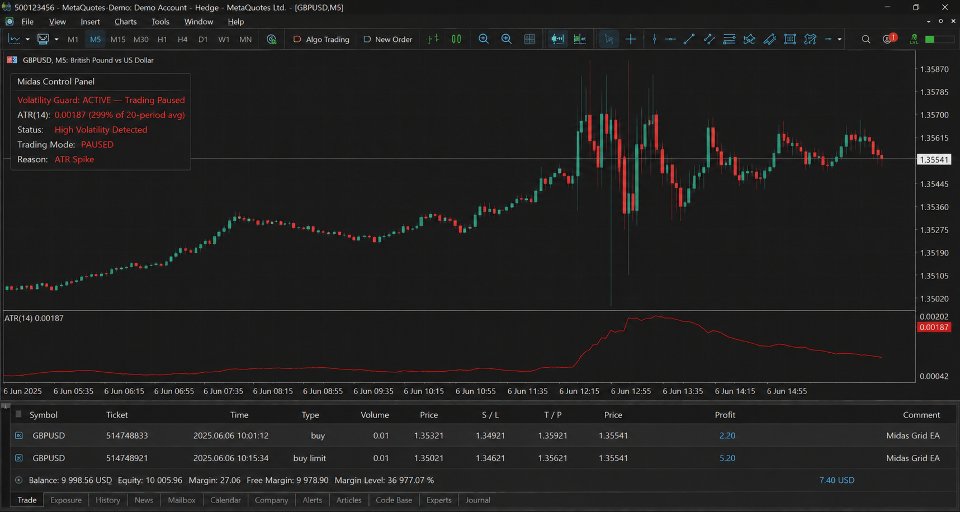Open the indicators list icon before Algo Trading
The width and height of the screenshot is (960, 512).
pos(272,39)
